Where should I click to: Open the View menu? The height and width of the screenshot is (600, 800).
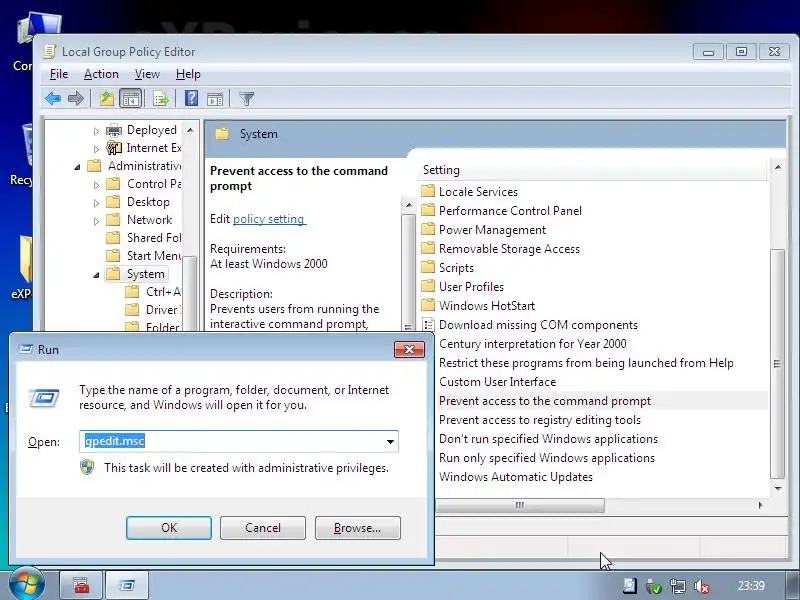click(147, 74)
